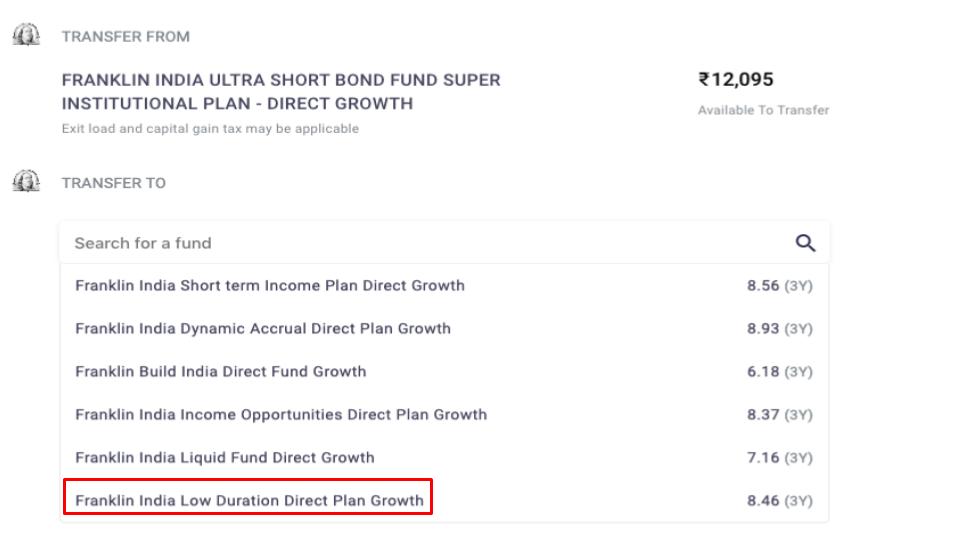Focus the Search for a fund field
Screen dimensions: 960x540
[444, 243]
